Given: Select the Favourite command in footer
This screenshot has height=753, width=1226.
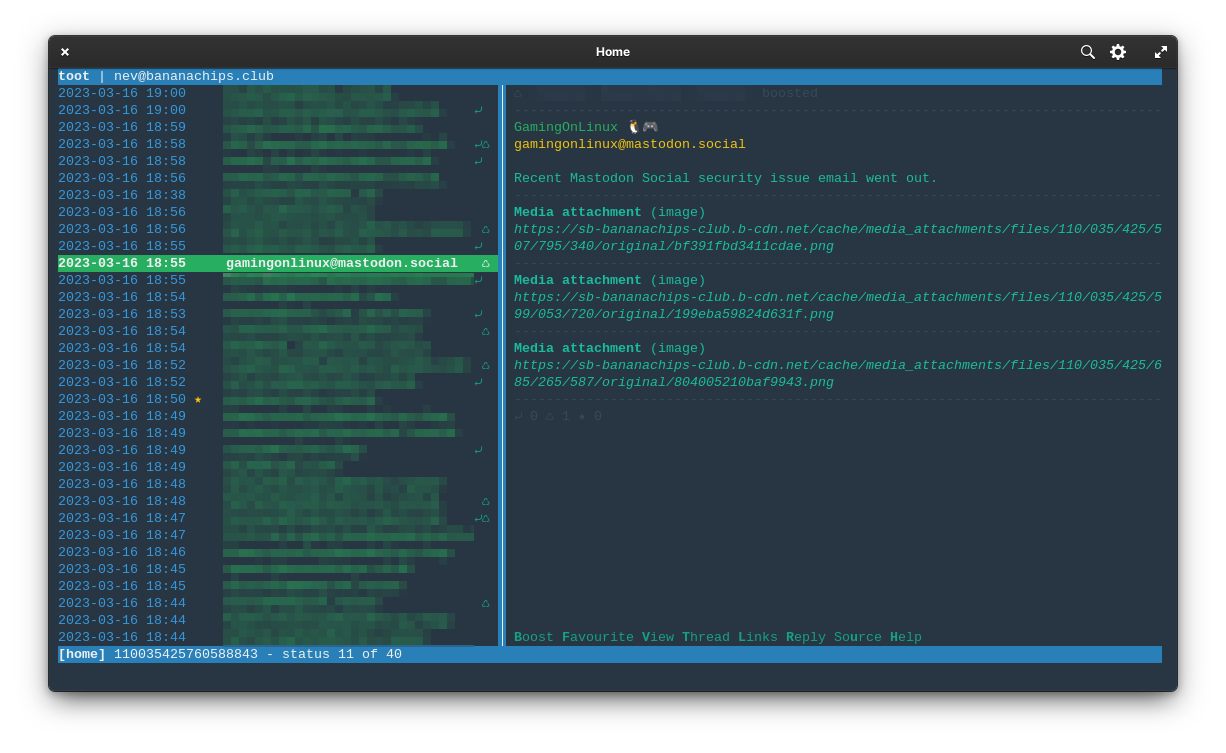Looking at the screenshot, I should click(597, 638).
